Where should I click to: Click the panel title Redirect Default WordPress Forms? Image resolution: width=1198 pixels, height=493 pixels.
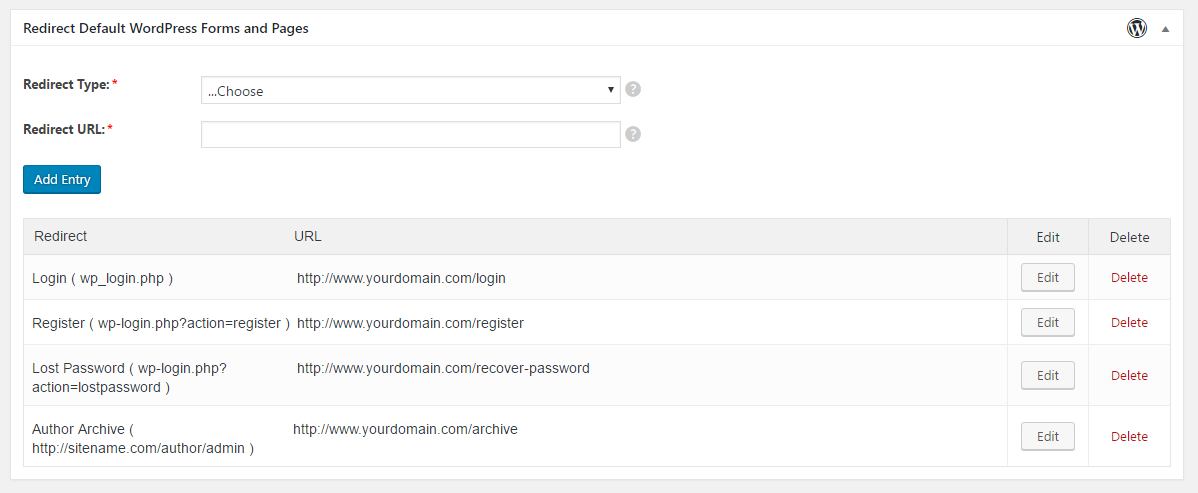(166, 28)
